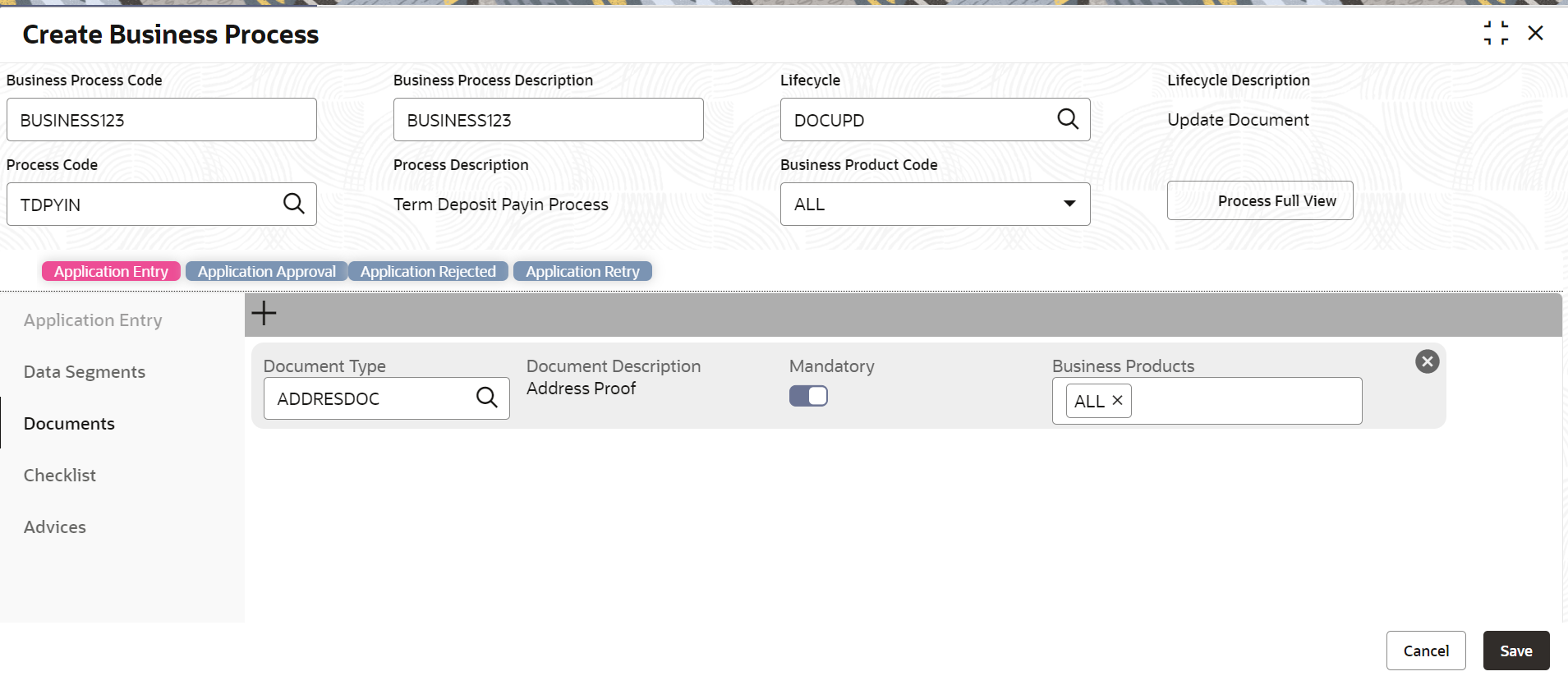Click the Lifecycle search magnifier icon
The image size is (1568, 676).
[x=1067, y=119]
